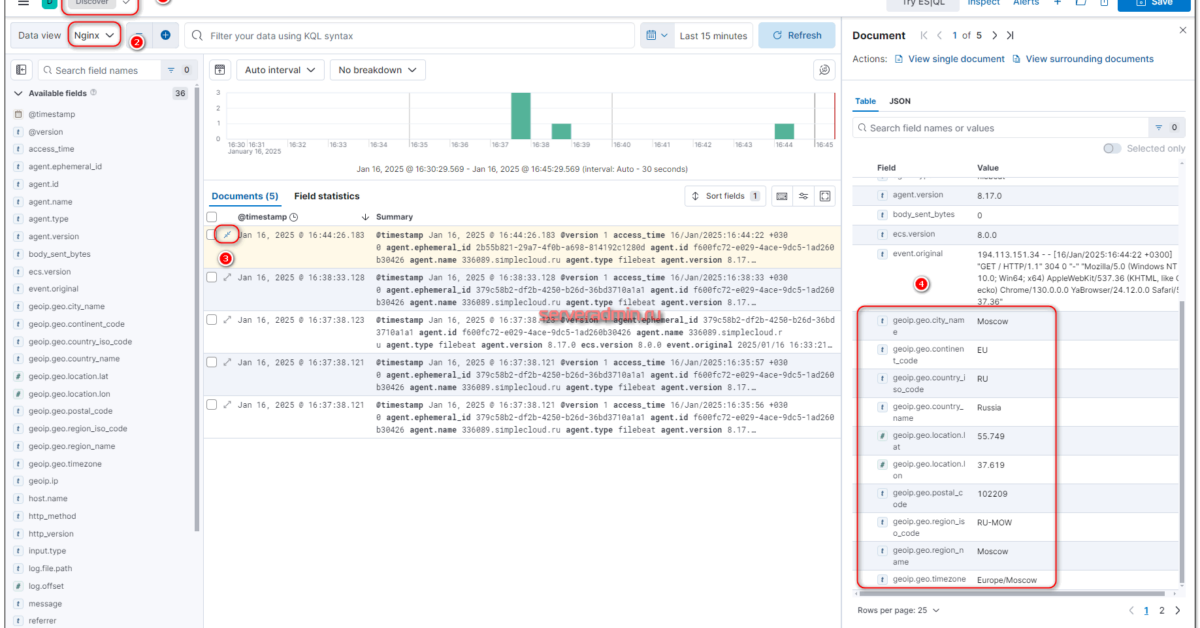The height and width of the screenshot is (628, 1200).
Task: Click the add filter plus icon
Action: click(x=166, y=35)
